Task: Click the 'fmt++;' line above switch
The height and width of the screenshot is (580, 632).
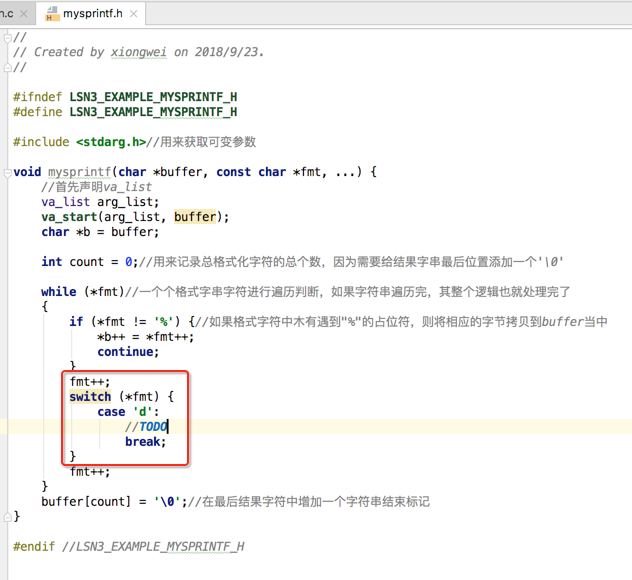Action: pyautogui.click(x=89, y=382)
